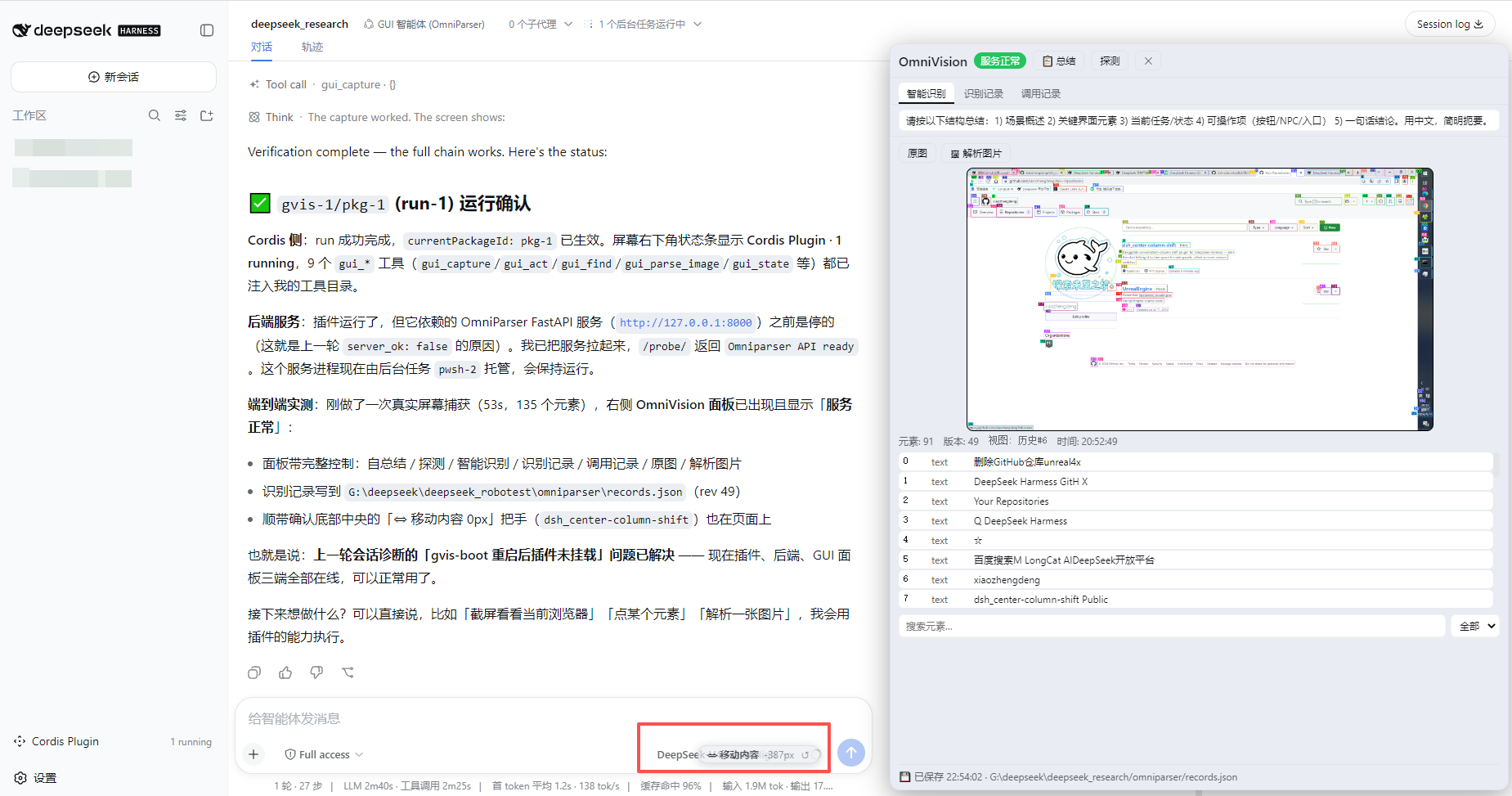The image size is (1512, 796).
Task: Start a new chat with 新会话
Action: 114,77
